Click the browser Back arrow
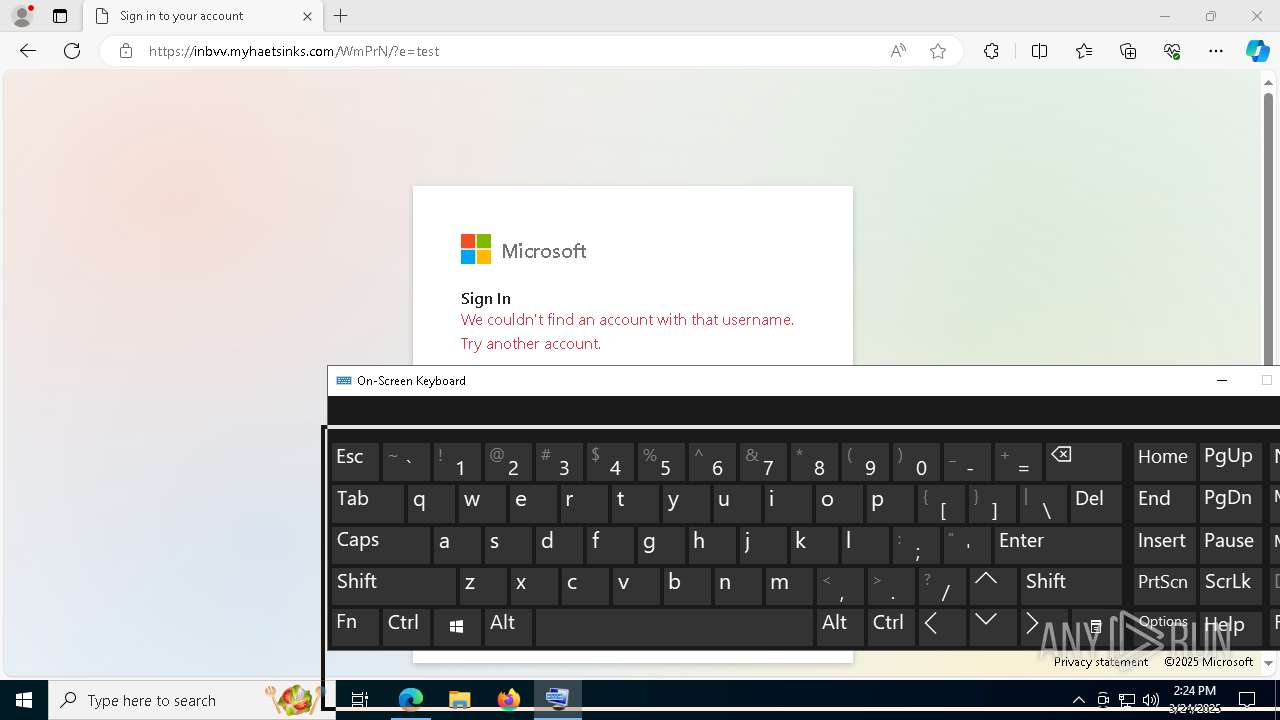 click(x=28, y=51)
